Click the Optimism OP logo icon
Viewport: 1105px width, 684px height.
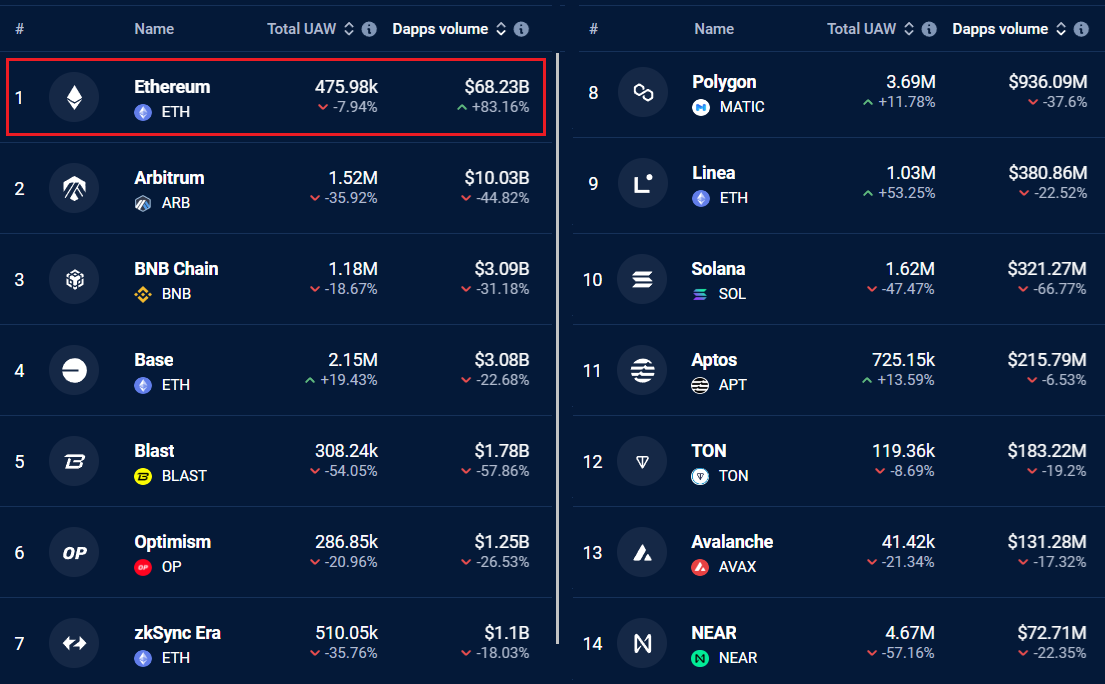coord(74,552)
